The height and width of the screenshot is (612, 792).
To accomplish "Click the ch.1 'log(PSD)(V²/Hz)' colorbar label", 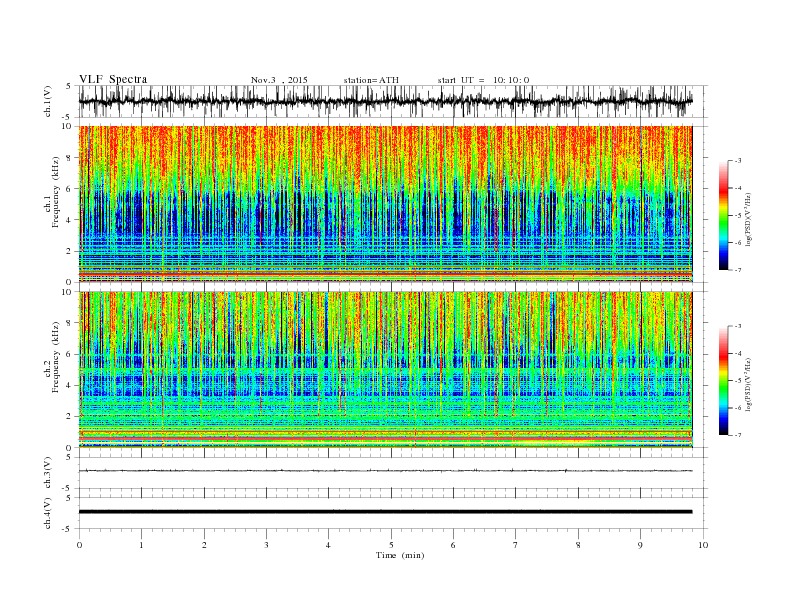I will pyautogui.click(x=749, y=219).
